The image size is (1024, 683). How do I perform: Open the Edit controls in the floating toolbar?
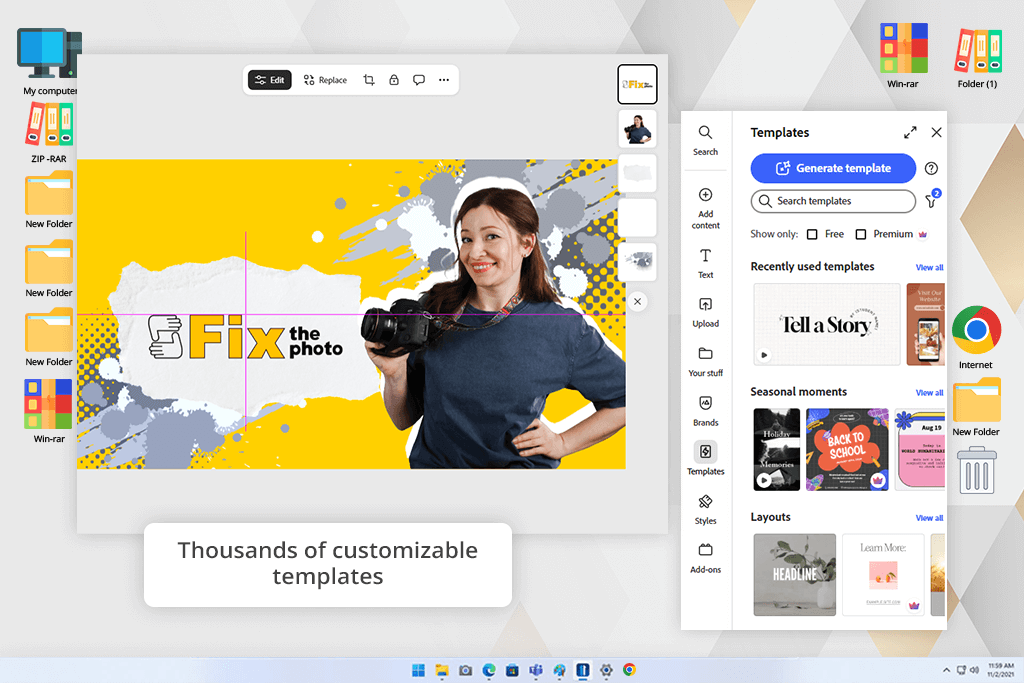coord(270,80)
